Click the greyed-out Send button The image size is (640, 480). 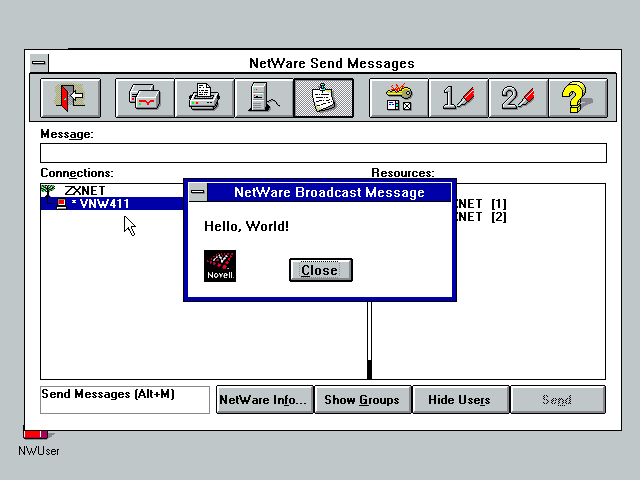(558, 400)
